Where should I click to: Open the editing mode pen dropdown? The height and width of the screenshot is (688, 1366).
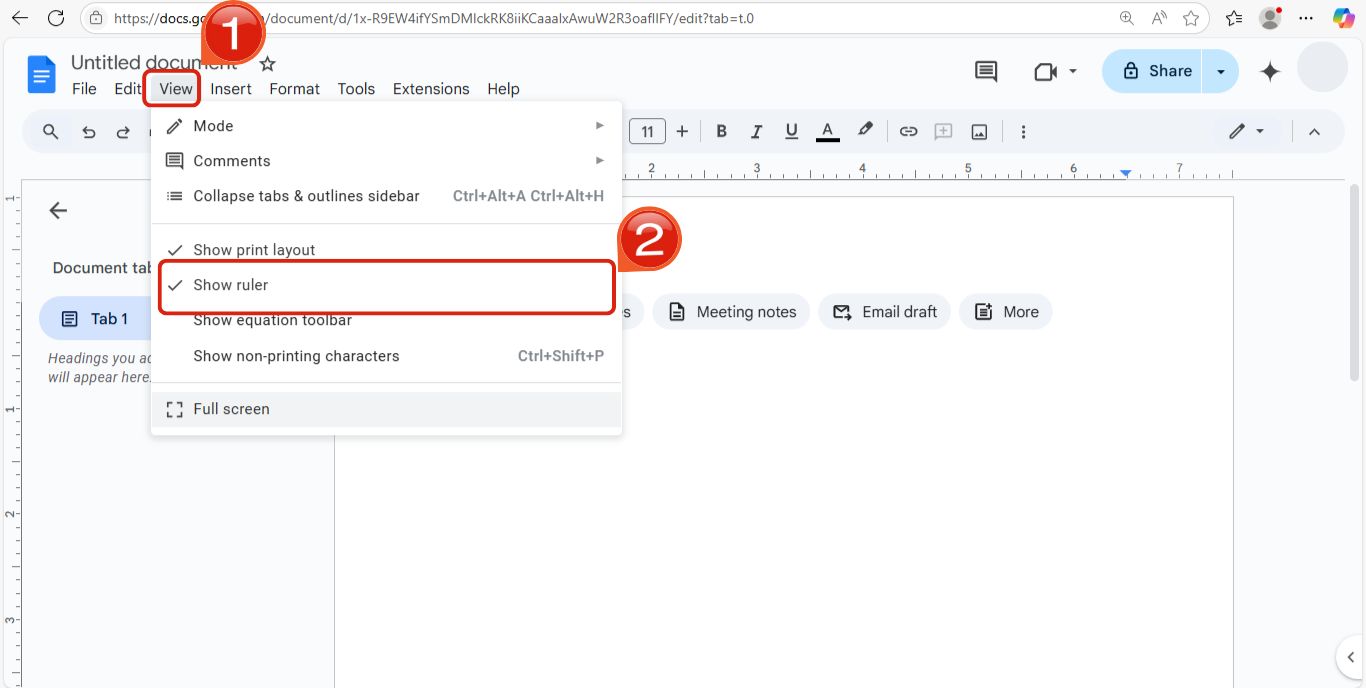coord(1247,131)
